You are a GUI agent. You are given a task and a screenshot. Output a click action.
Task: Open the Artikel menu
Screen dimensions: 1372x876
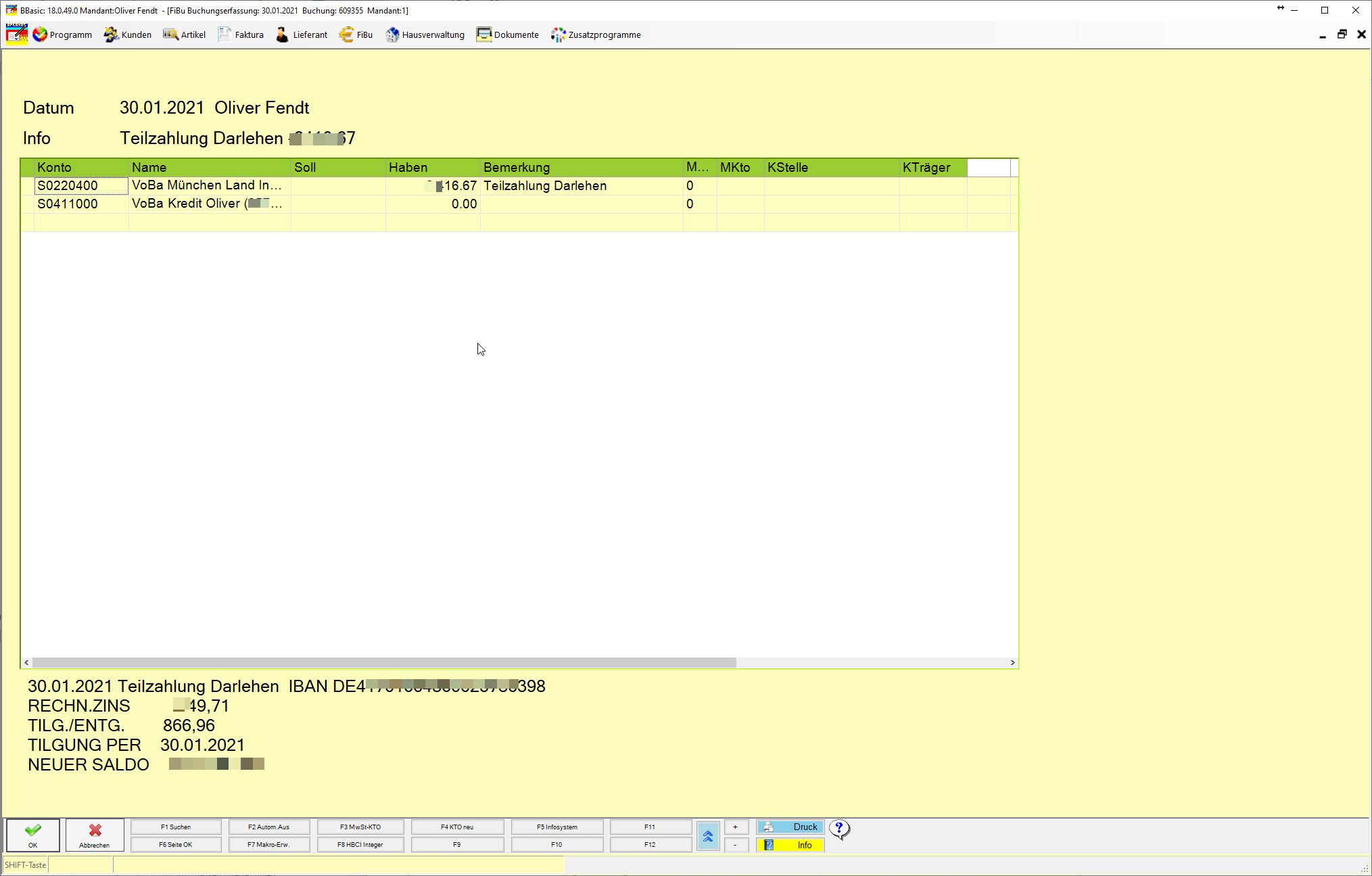(x=185, y=34)
